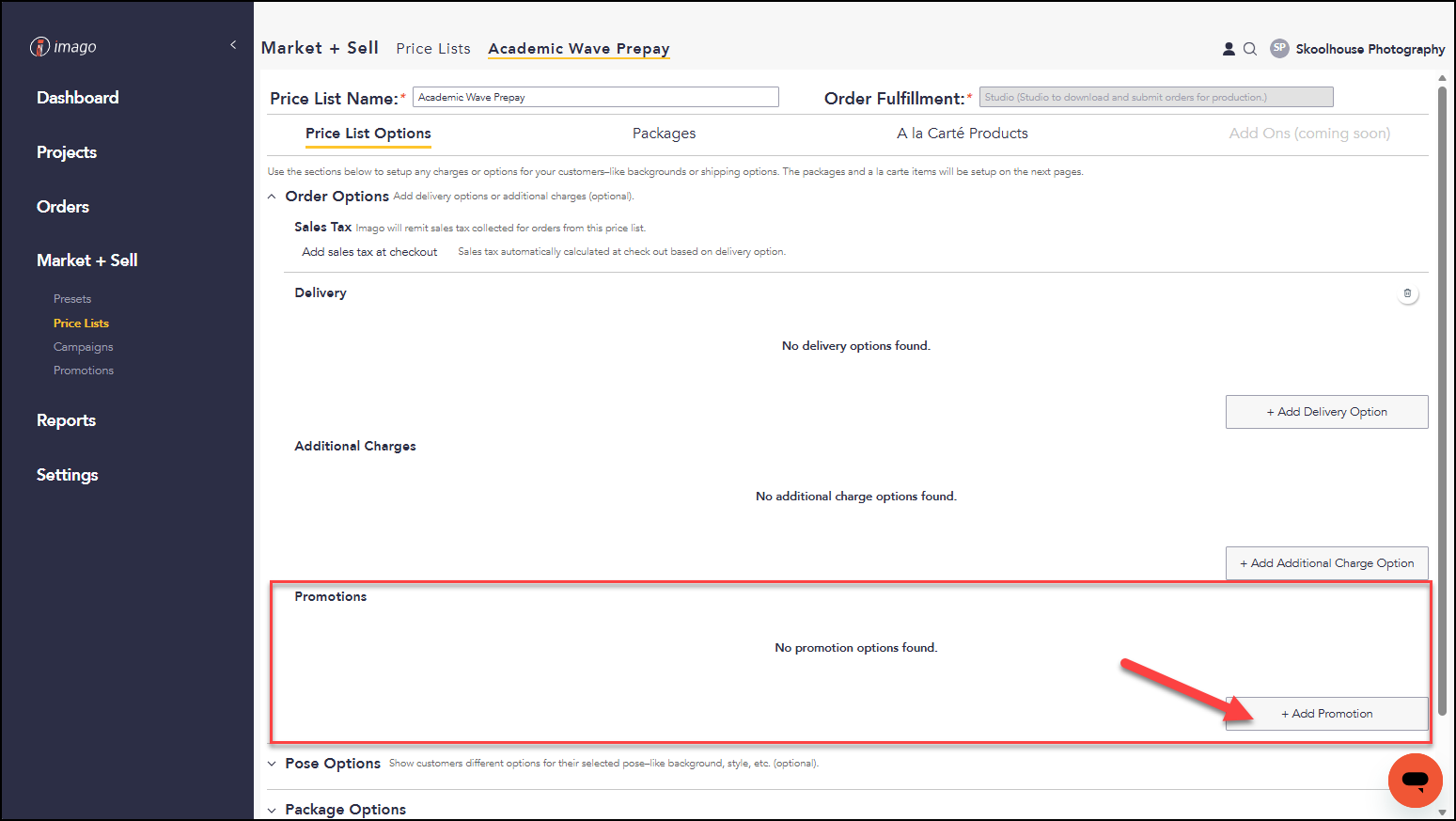Open Campaigns in the sidebar submenu
1456x821 pixels.
click(x=84, y=347)
